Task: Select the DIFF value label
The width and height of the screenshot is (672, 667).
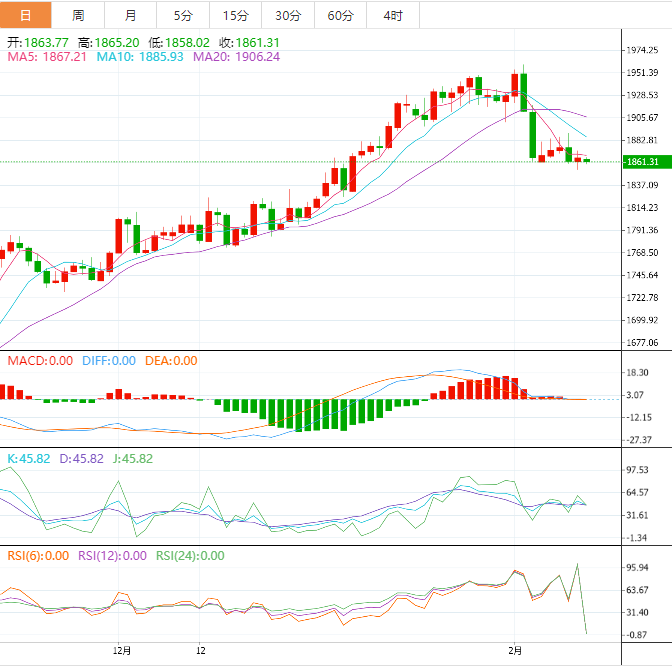Action: [x=108, y=361]
